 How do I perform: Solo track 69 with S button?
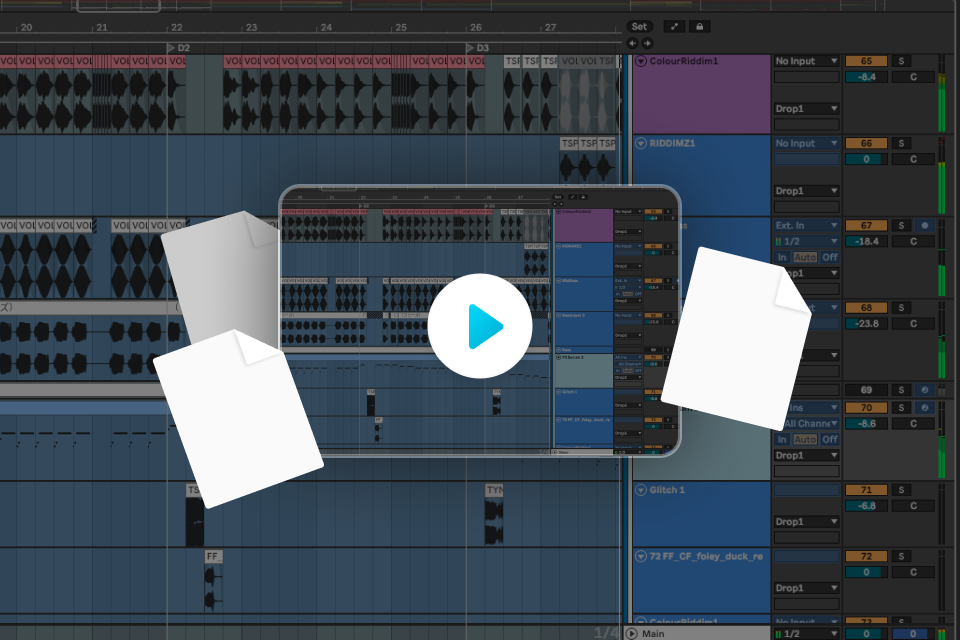pyautogui.click(x=901, y=390)
